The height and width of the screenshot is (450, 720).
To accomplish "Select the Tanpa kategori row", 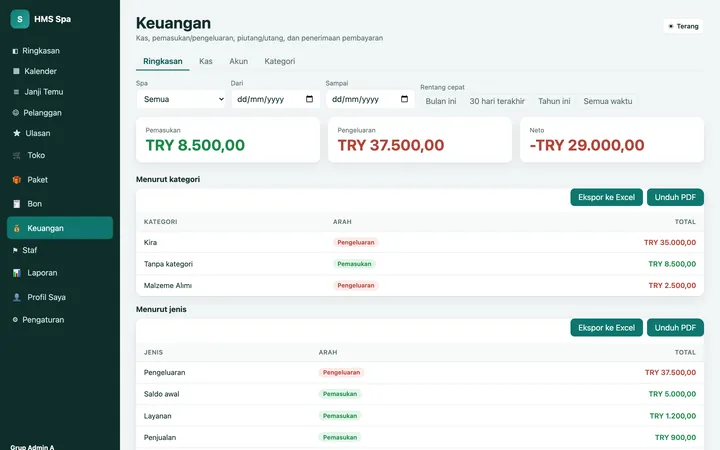I will click(x=420, y=264).
